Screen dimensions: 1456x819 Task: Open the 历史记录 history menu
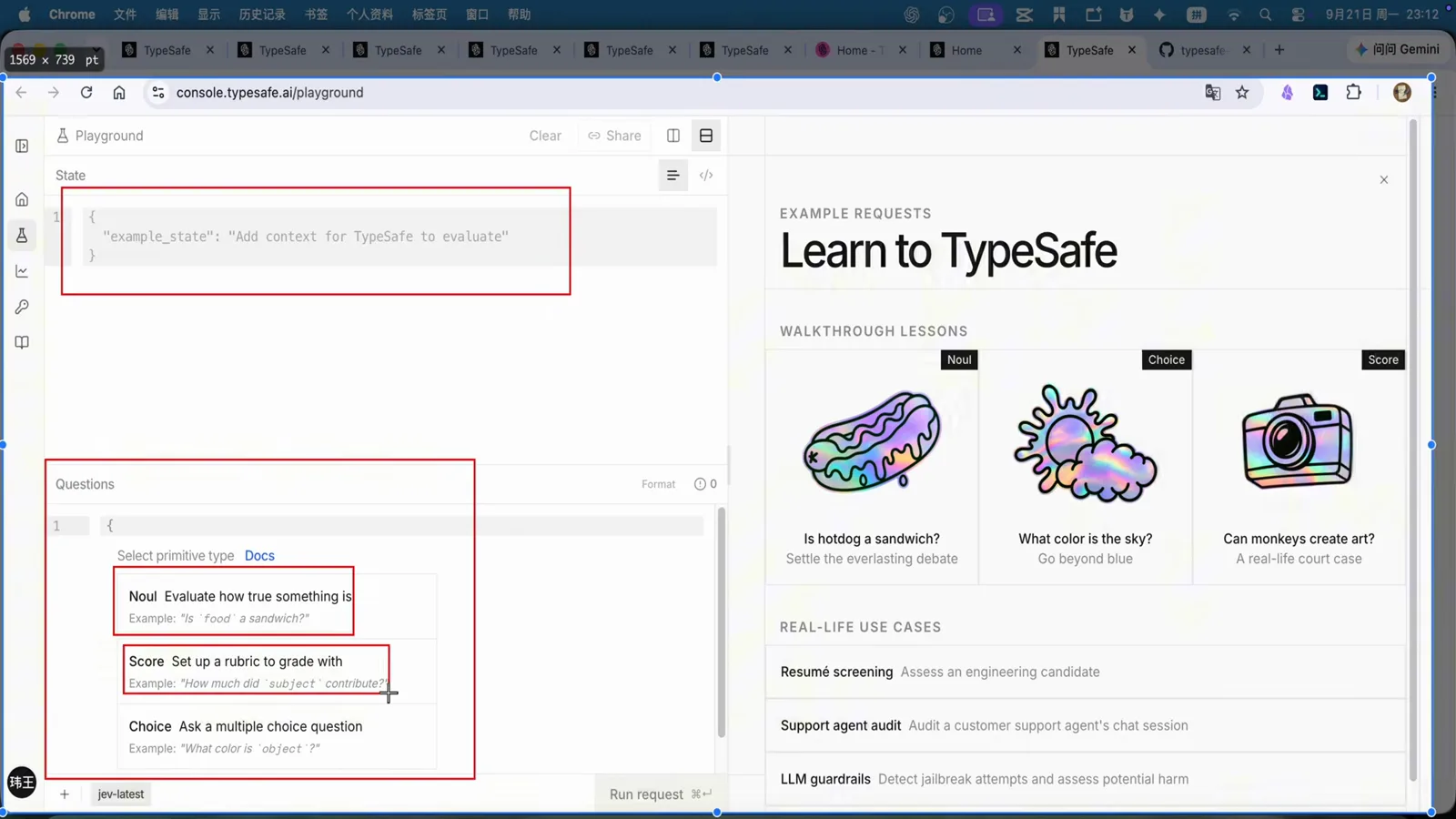[262, 15]
